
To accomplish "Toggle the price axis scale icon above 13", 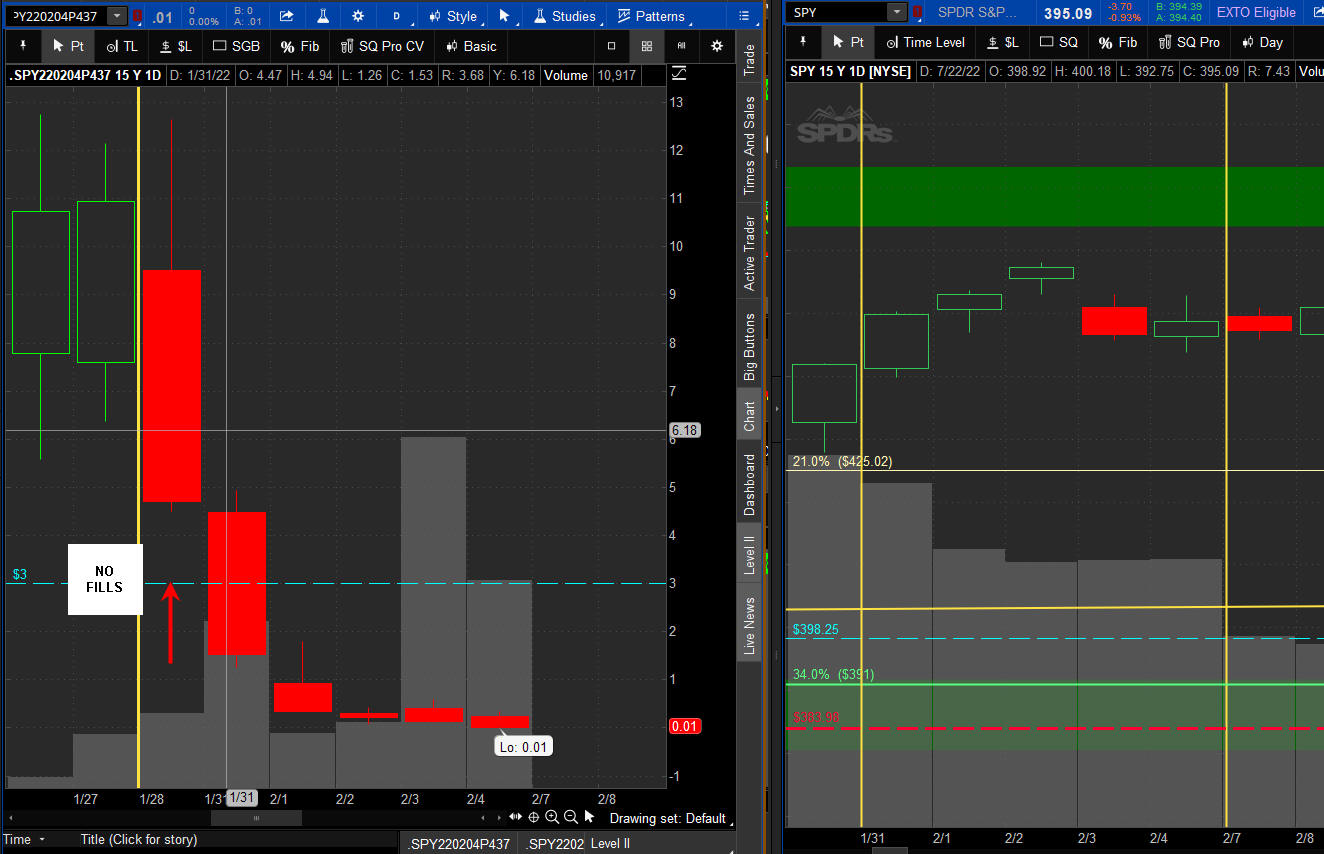I will pyautogui.click(x=679, y=73).
